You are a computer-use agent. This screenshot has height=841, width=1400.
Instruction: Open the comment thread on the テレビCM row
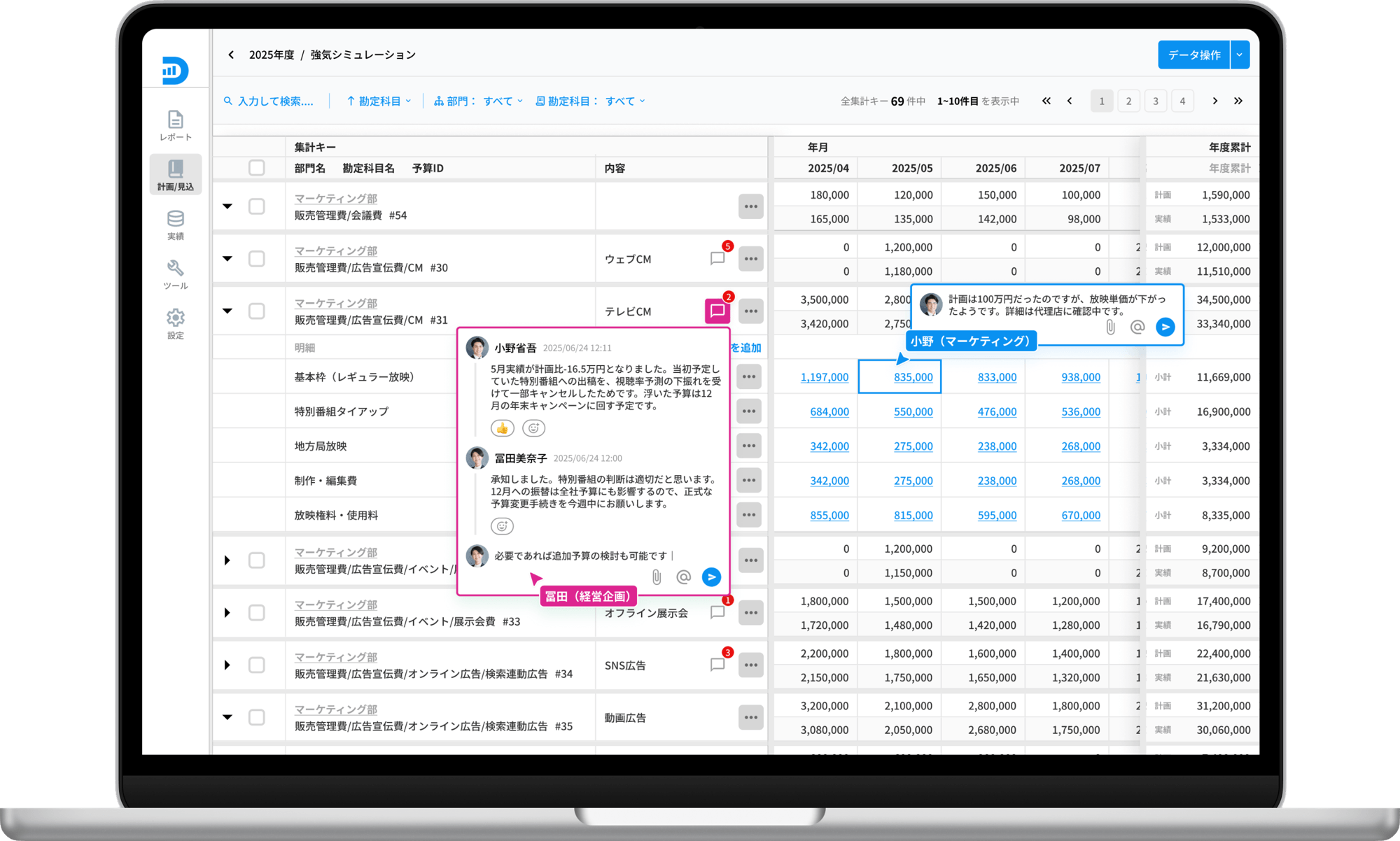[716, 310]
